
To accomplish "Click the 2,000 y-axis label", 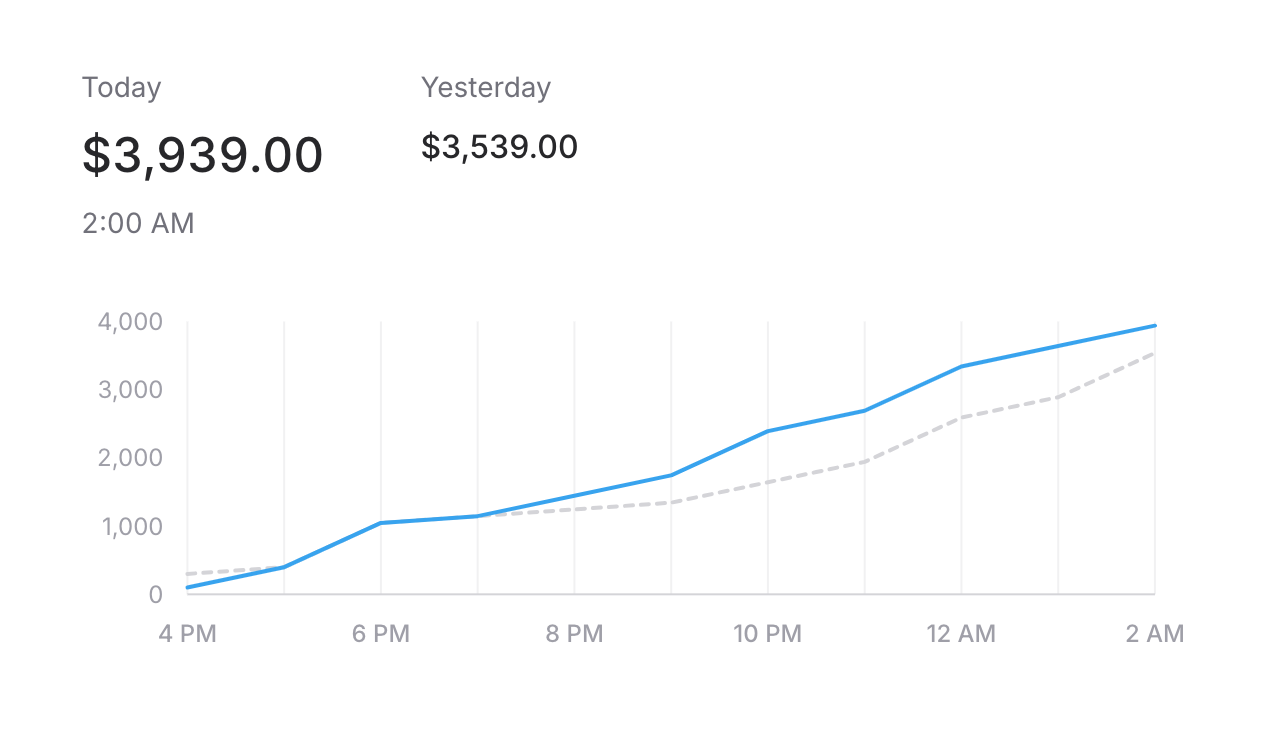I will pyautogui.click(x=130, y=458).
